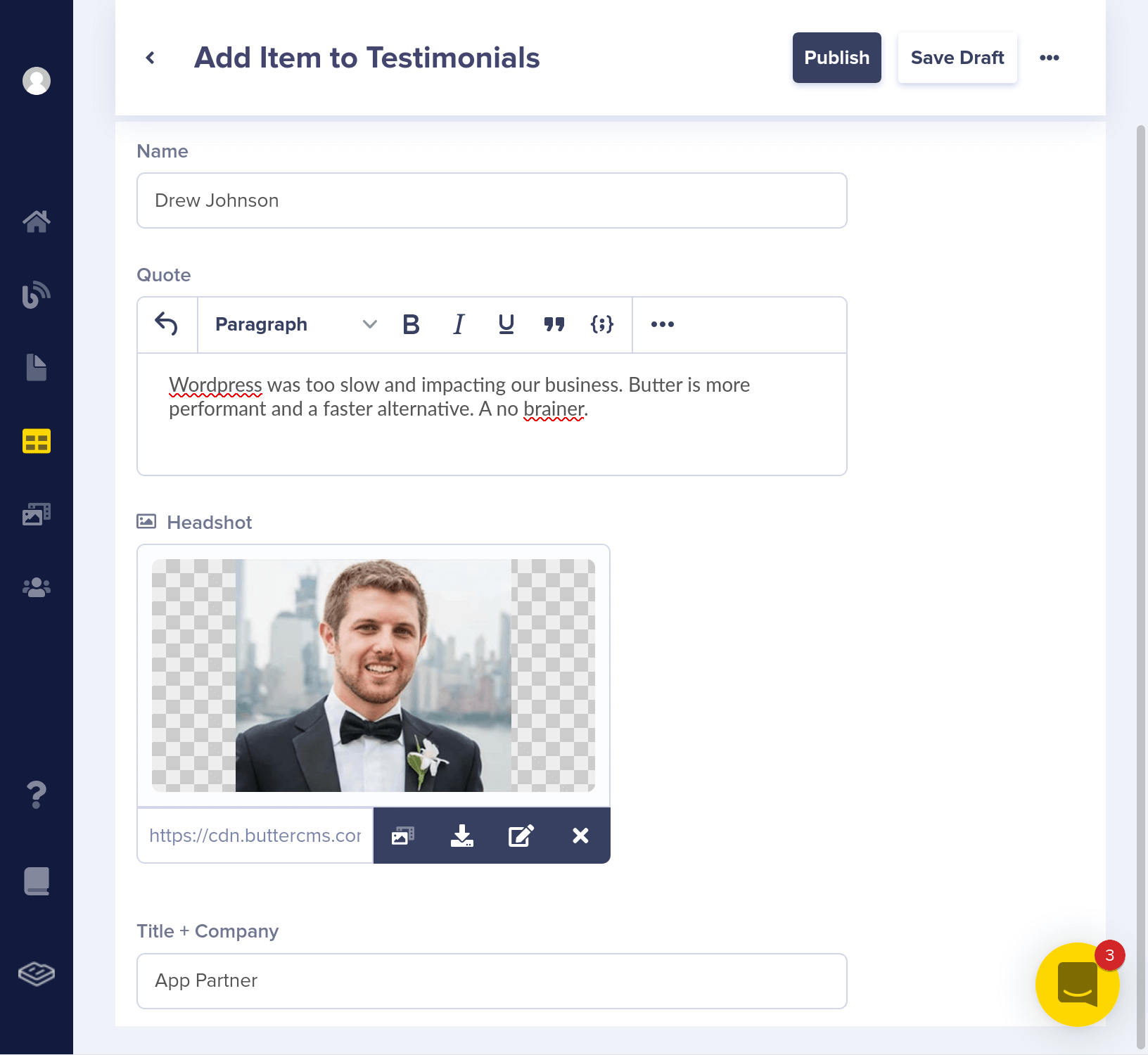Screen dimensions: 1148x1055
Task: Open the documentation book icon
Action: pos(36,881)
